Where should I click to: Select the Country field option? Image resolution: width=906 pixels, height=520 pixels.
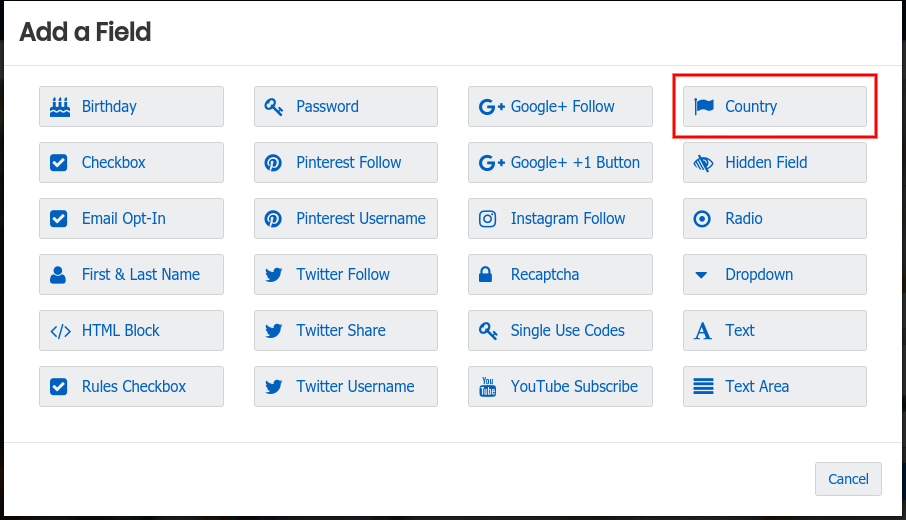tap(774, 106)
